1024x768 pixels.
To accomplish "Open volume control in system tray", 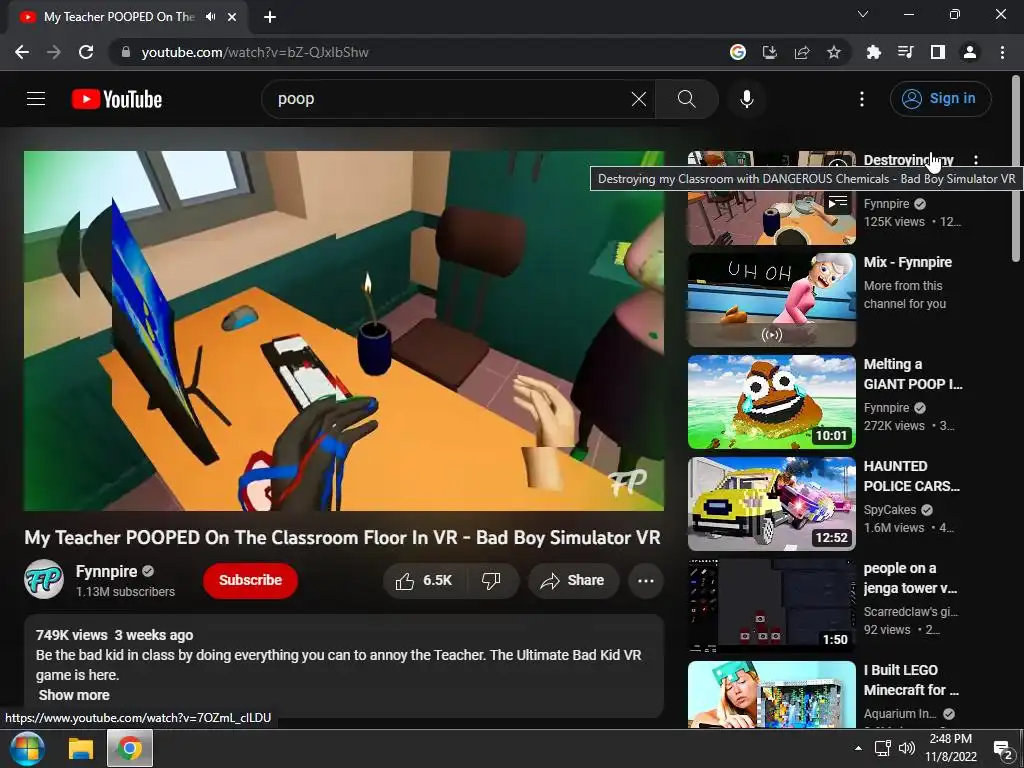I will coord(906,748).
